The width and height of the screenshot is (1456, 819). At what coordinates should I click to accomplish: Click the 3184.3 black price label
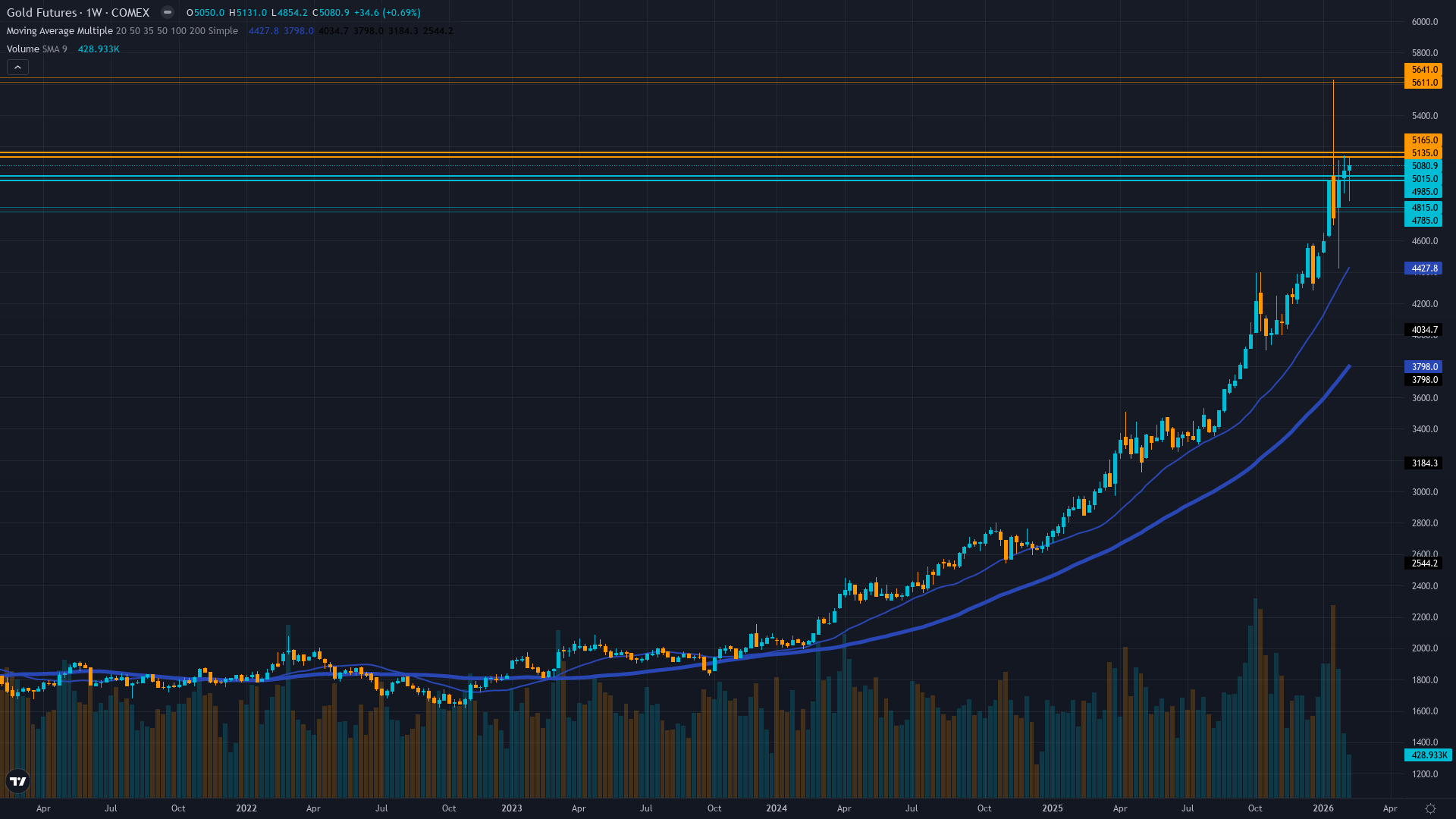[x=1423, y=463]
